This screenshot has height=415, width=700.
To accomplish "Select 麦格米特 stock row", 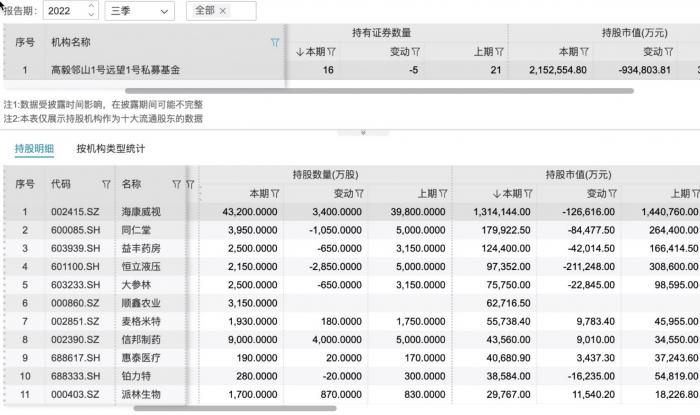I will pyautogui.click(x=351, y=322).
